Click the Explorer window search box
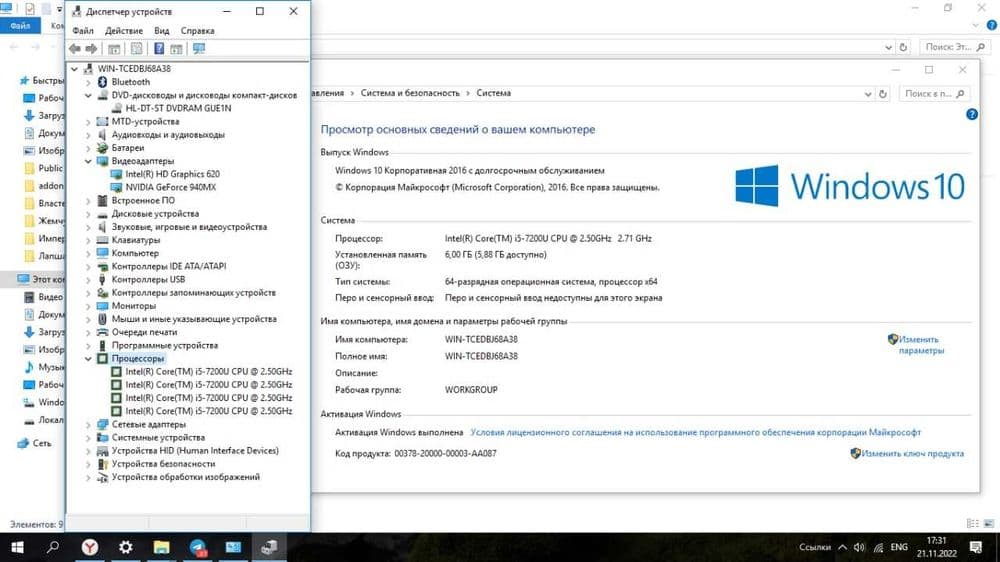This screenshot has width=1000, height=562. (x=955, y=47)
